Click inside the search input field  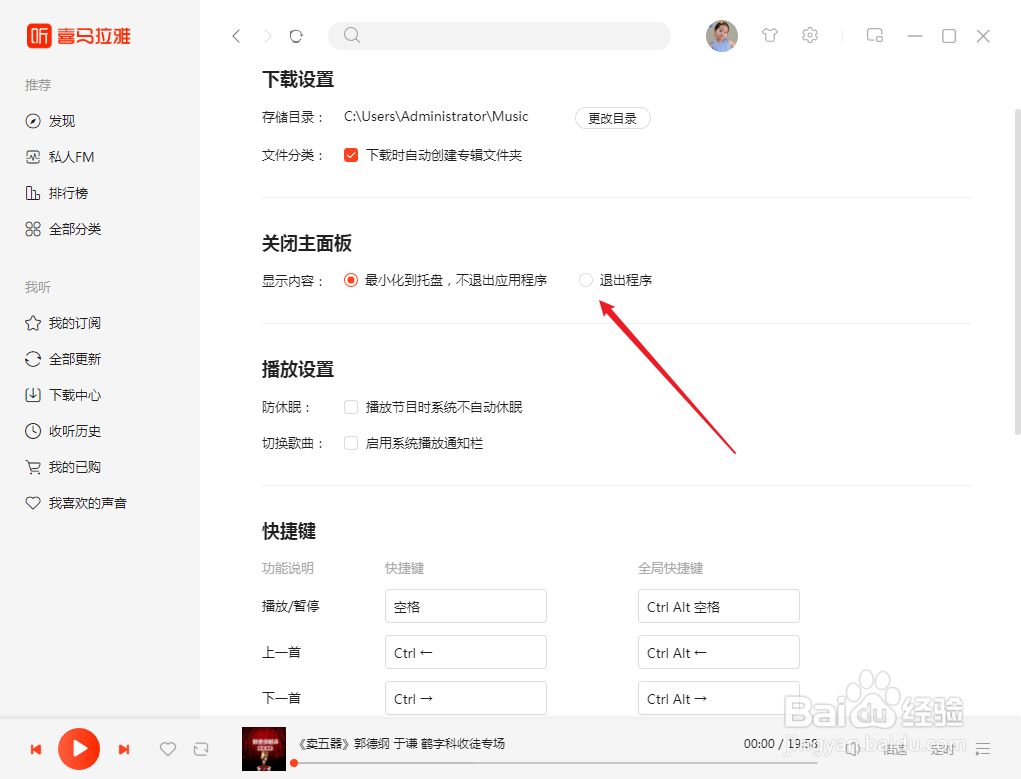pos(499,35)
